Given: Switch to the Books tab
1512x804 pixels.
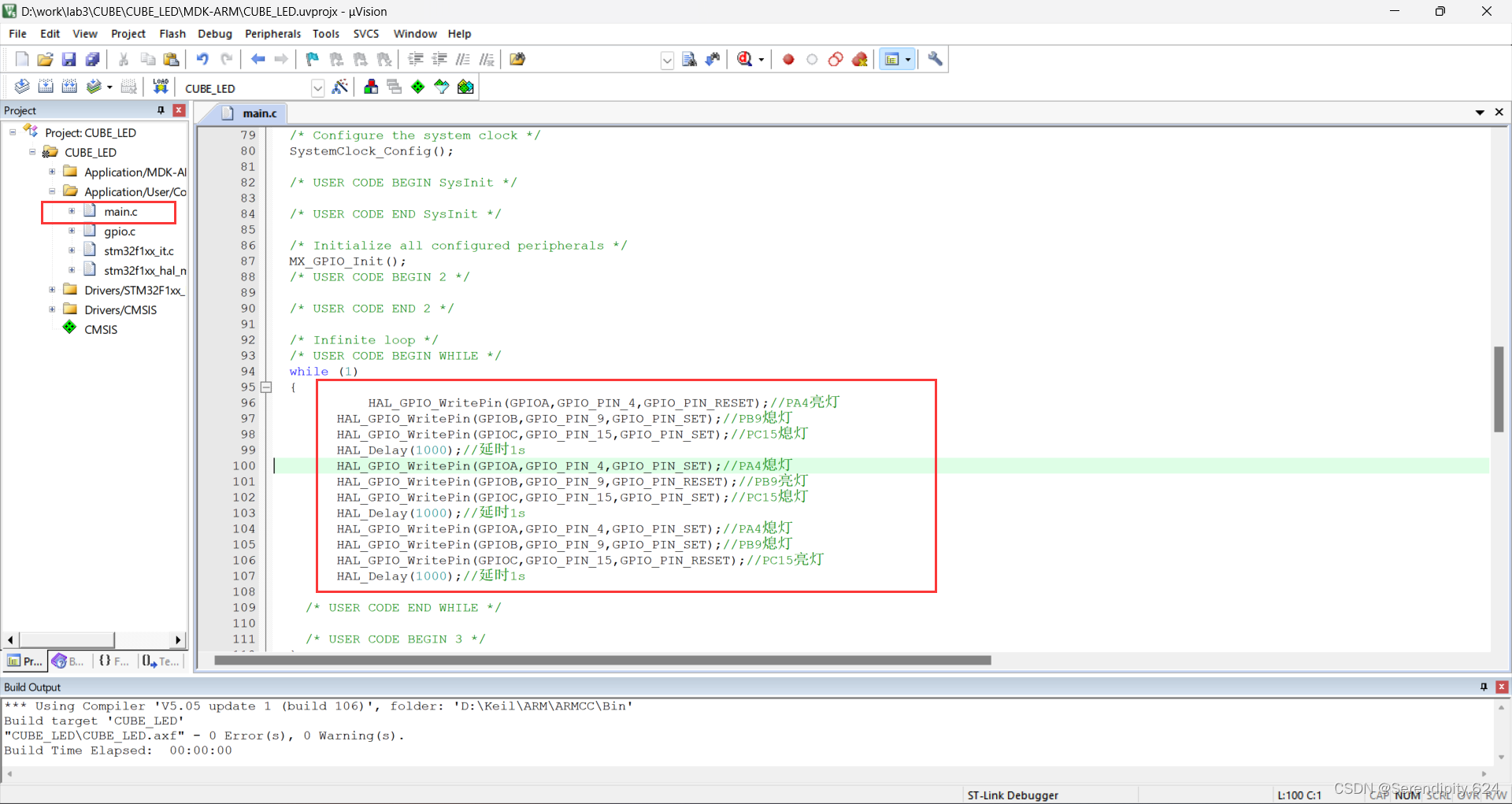Looking at the screenshot, I should 69,661.
